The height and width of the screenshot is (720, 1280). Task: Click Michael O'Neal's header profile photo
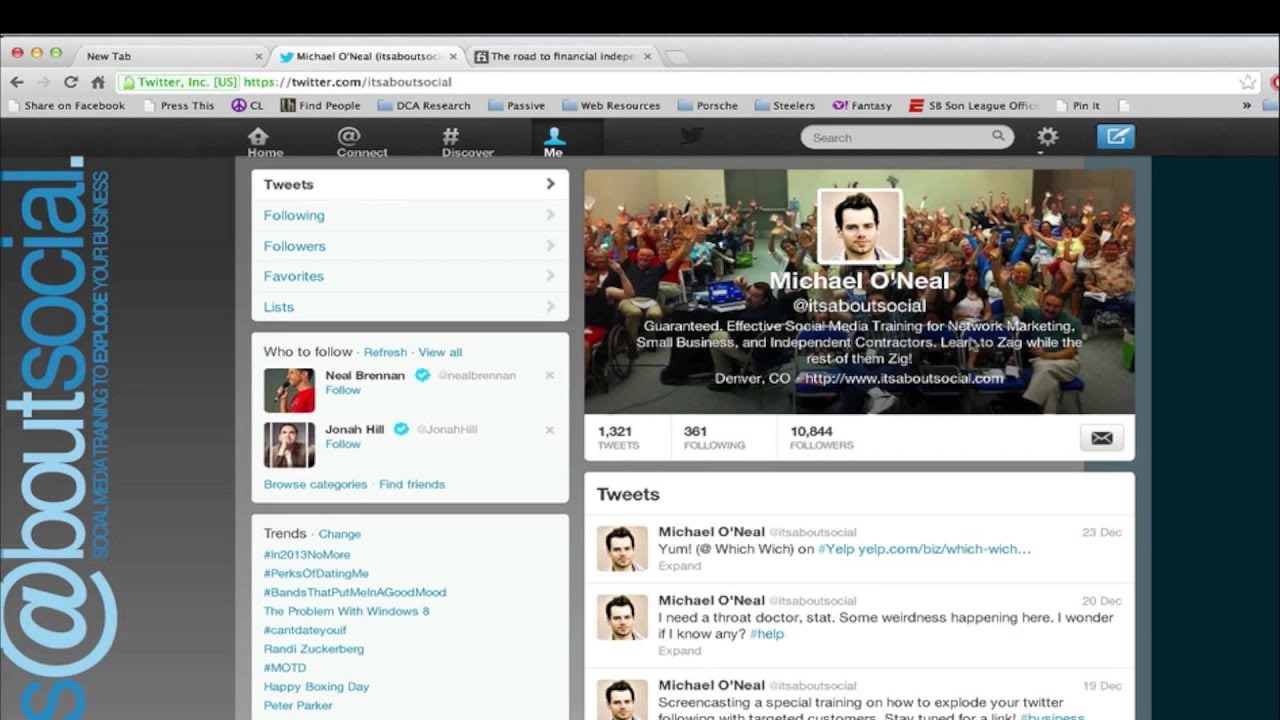click(860, 226)
